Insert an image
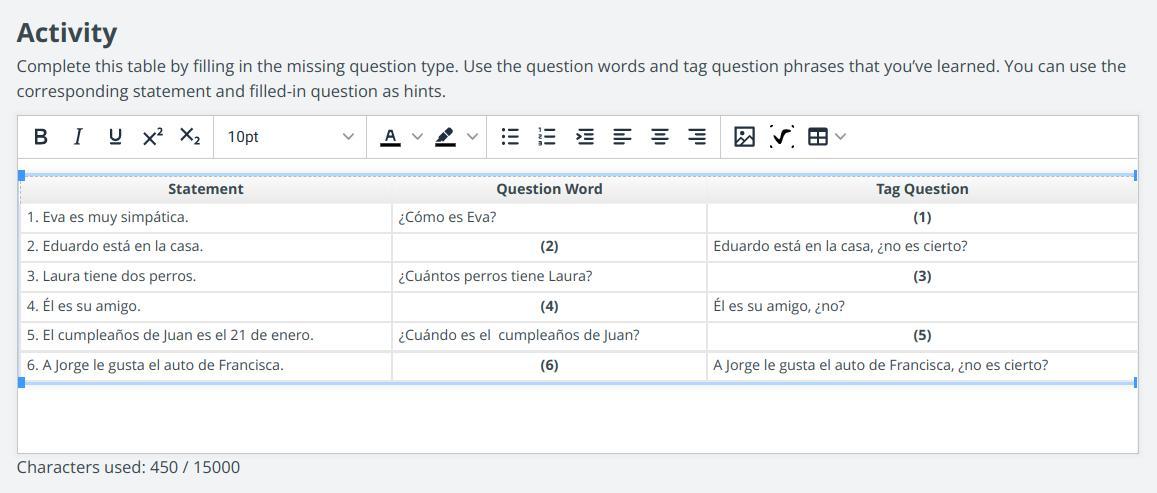The image size is (1157, 493). pos(744,137)
